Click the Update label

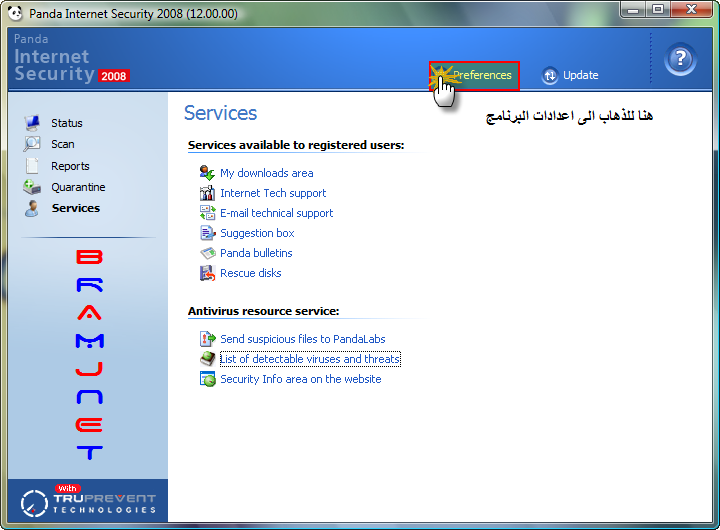pos(580,75)
